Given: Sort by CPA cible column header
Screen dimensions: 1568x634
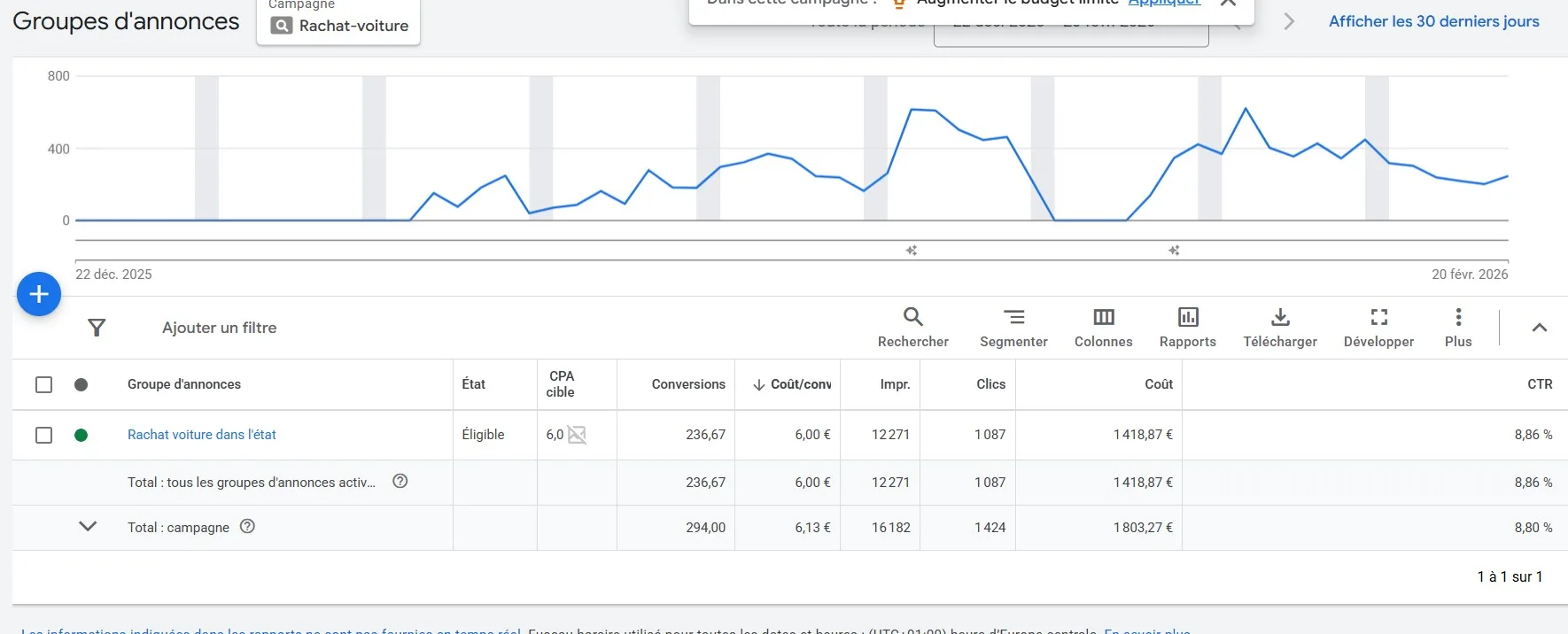Looking at the screenshot, I should pyautogui.click(x=561, y=384).
